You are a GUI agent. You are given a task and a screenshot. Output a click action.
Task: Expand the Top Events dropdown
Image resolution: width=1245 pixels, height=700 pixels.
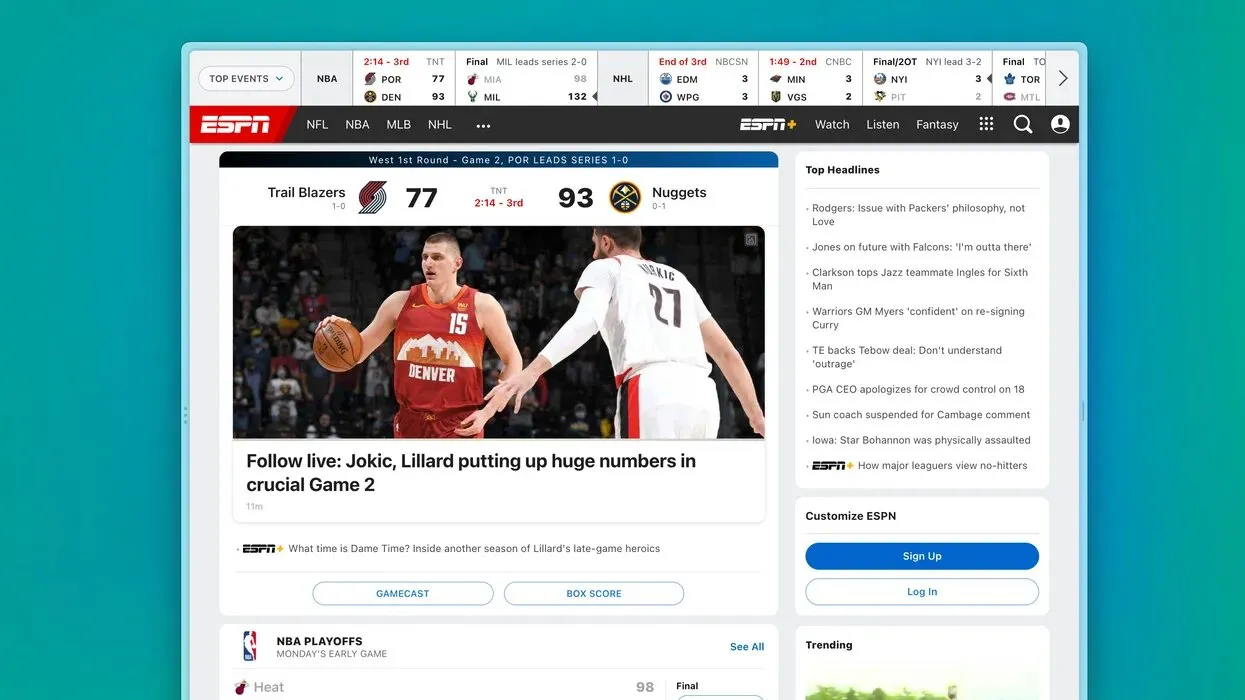246,79
